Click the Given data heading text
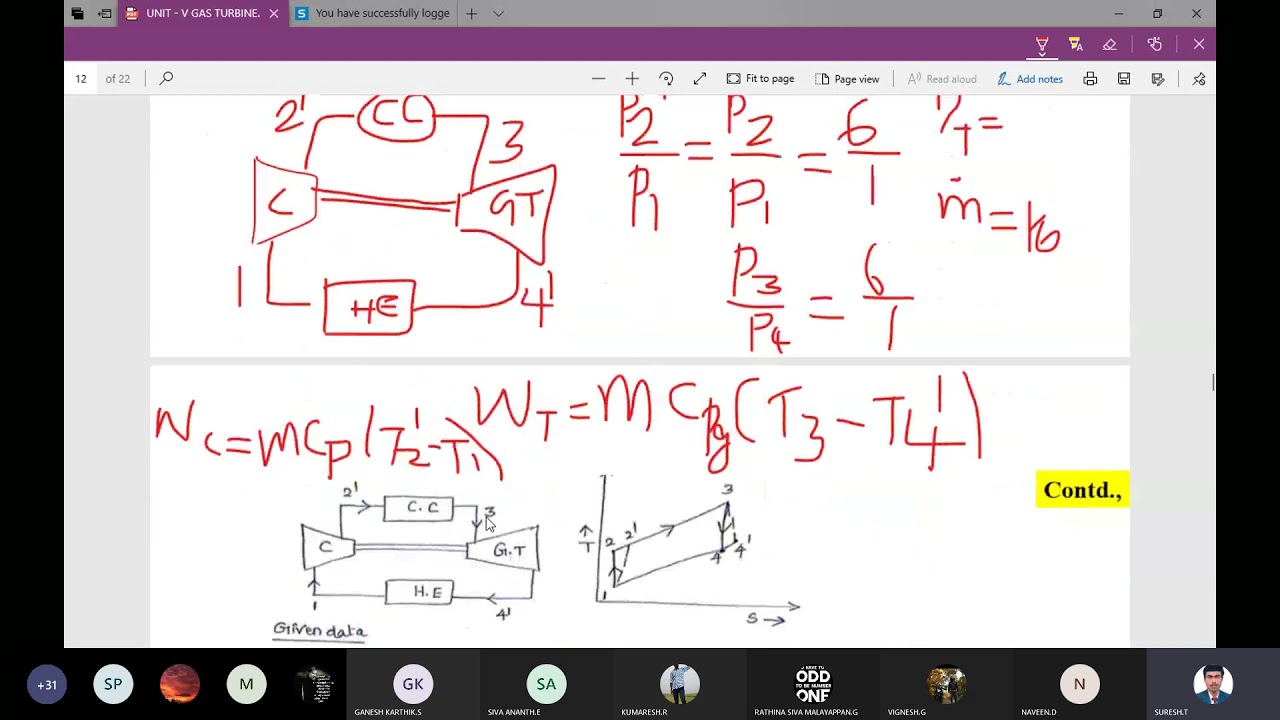 [x=320, y=630]
